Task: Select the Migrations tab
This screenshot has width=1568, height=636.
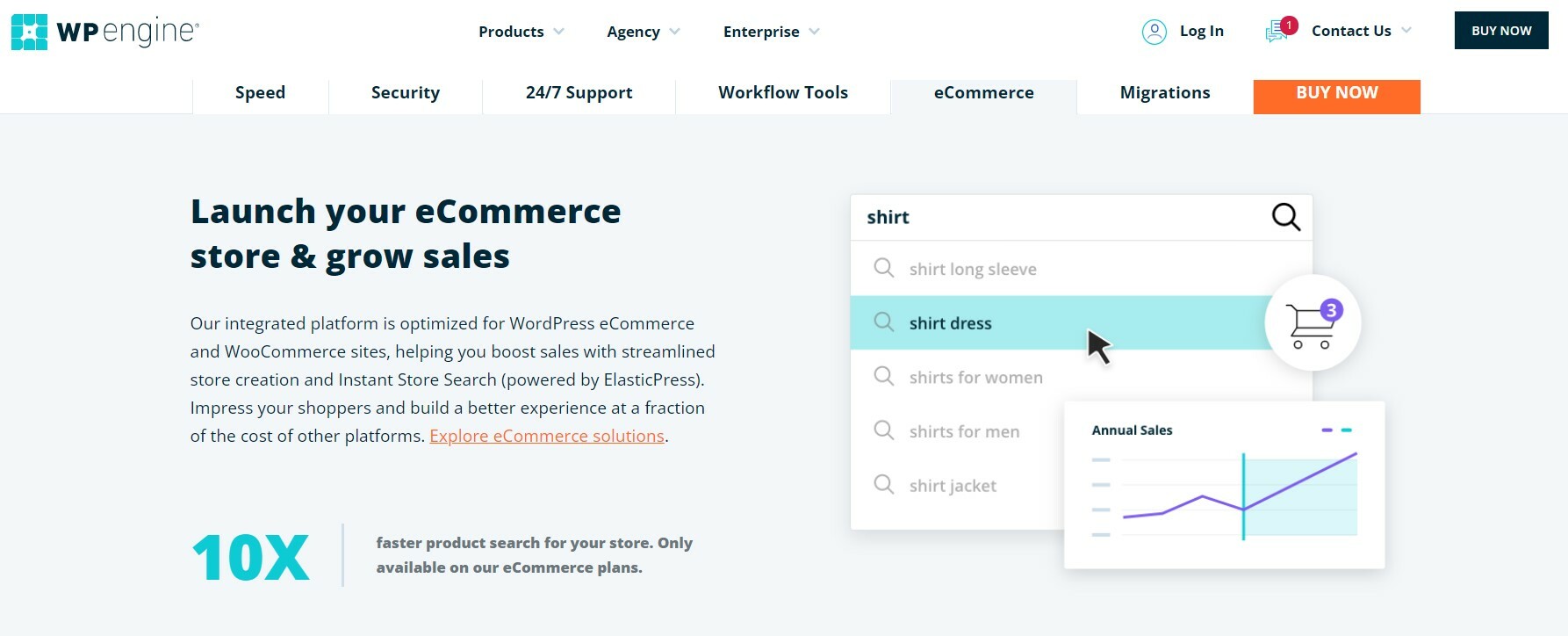Action: click(1164, 92)
